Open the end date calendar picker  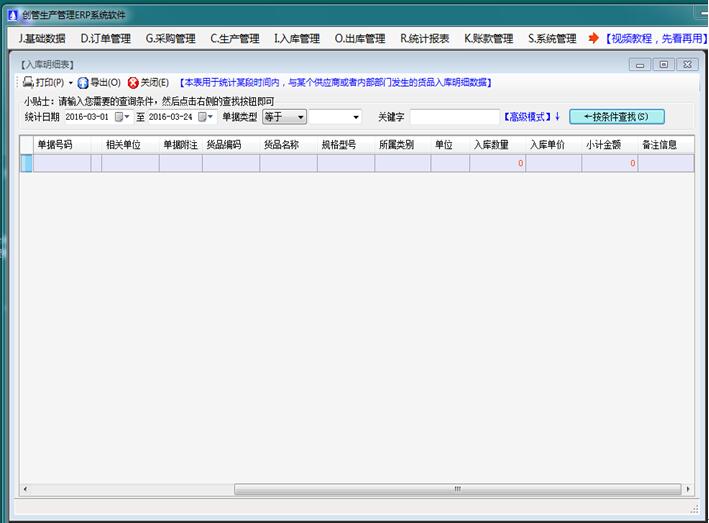point(204,117)
